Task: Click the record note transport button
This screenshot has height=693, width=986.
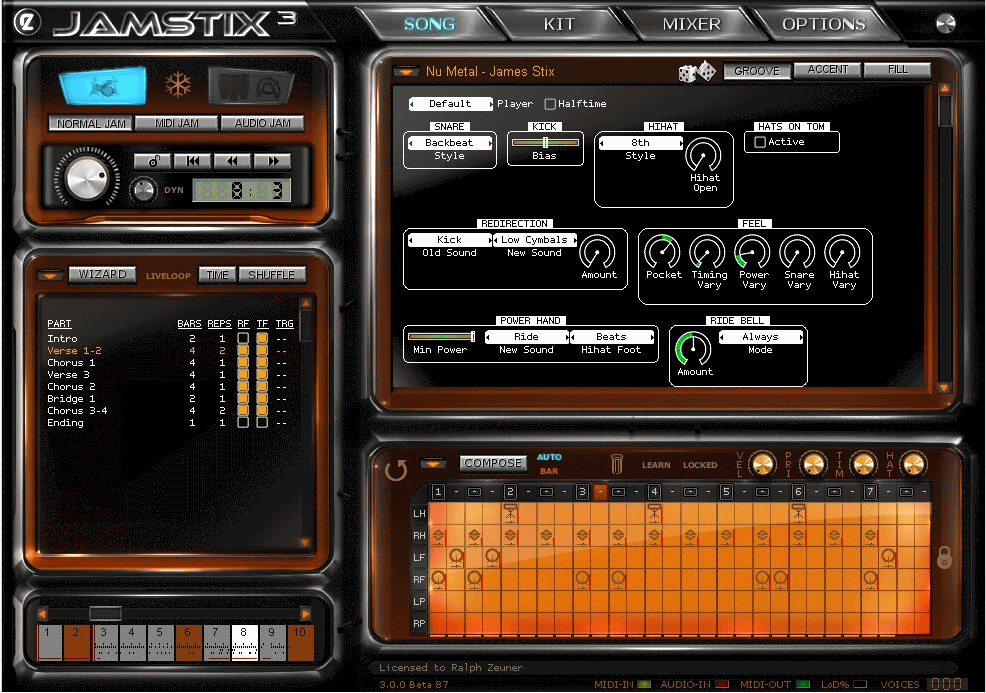Action: click(x=153, y=161)
